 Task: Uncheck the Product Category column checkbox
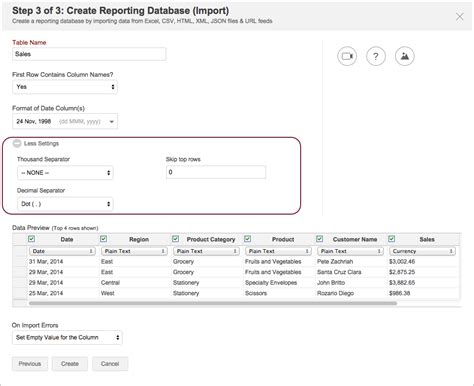[176, 239]
